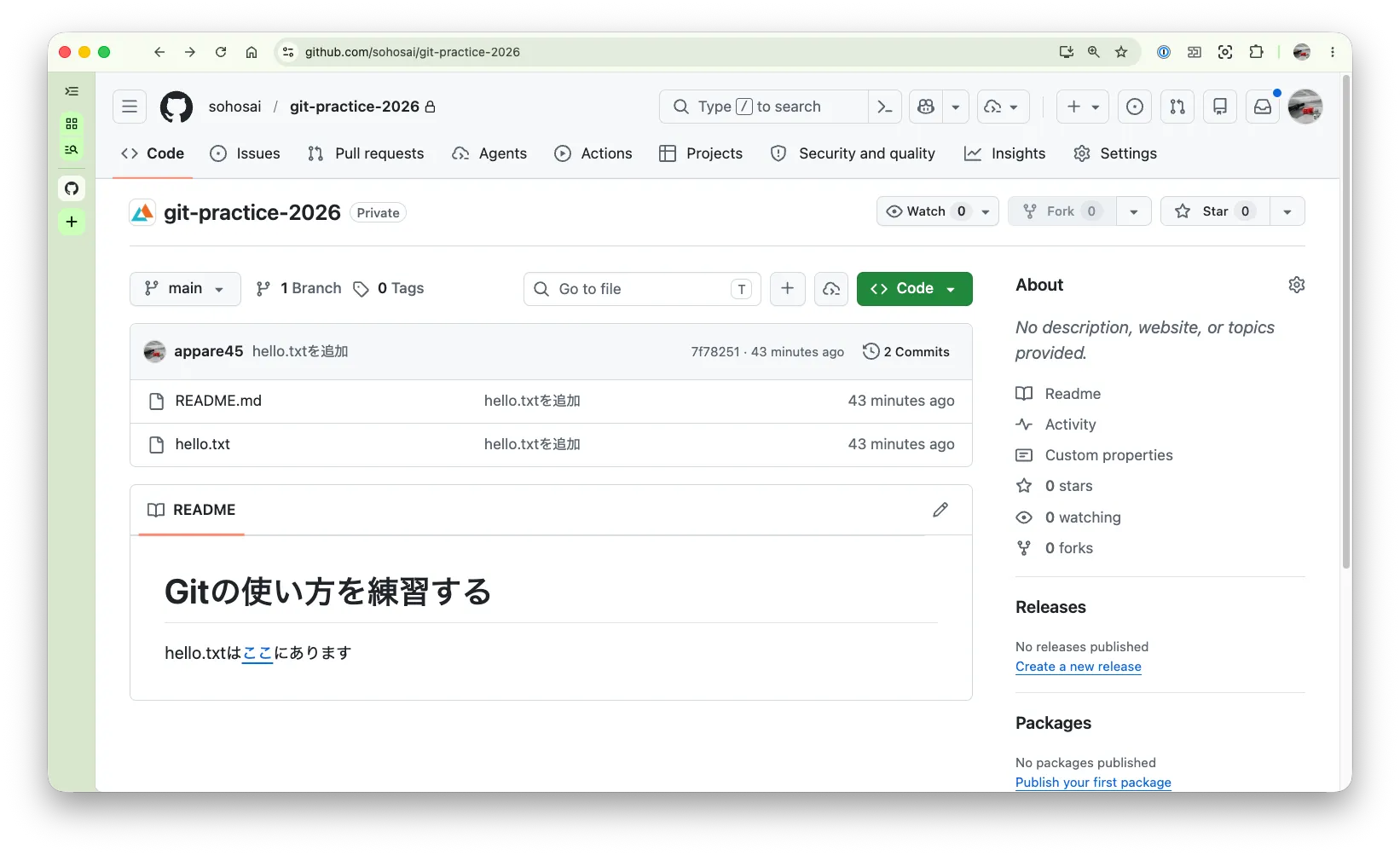Open the main branch selector
Screen dimensions: 1400x855
(185, 289)
